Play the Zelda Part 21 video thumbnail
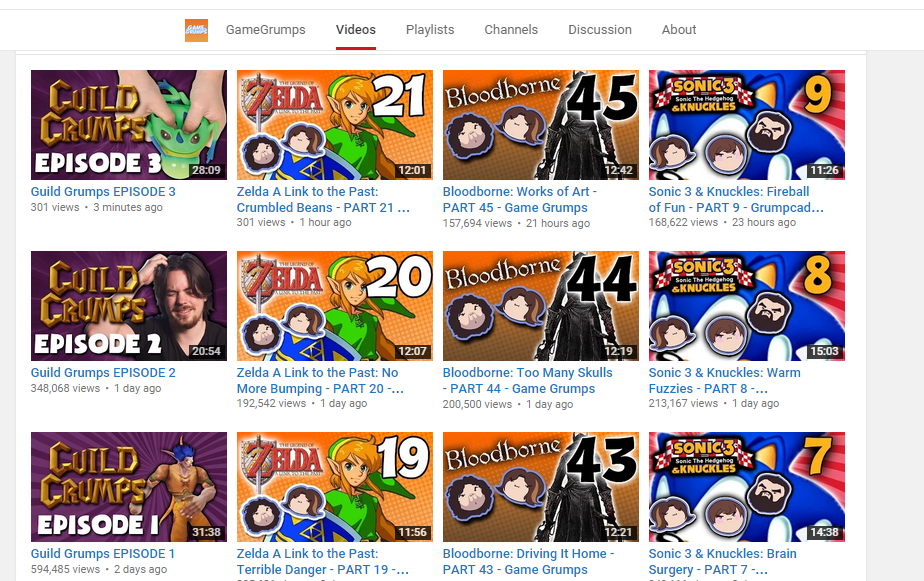The image size is (924, 581). click(334, 125)
